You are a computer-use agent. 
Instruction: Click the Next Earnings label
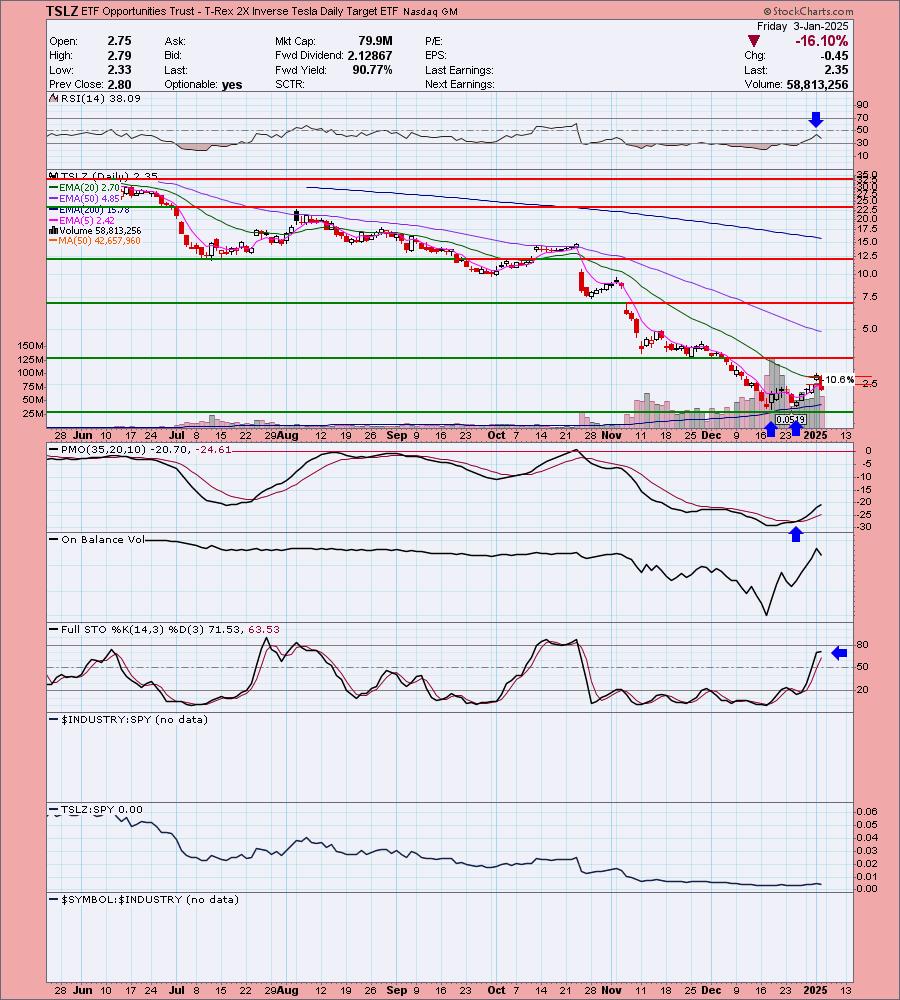(x=460, y=84)
